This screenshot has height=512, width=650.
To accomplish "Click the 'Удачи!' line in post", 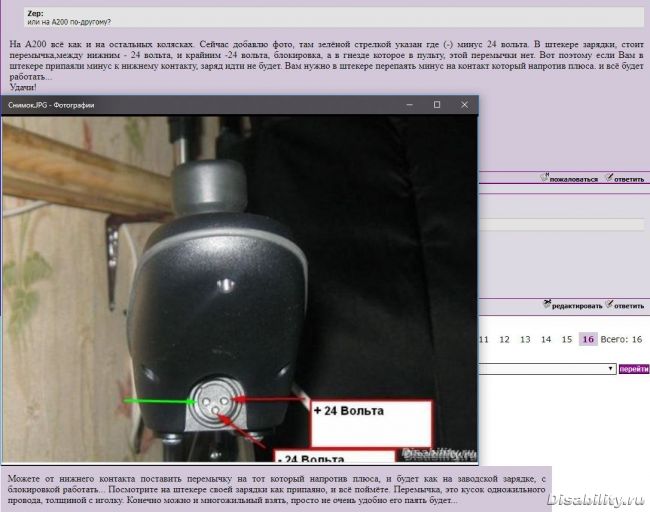I will [23, 87].
